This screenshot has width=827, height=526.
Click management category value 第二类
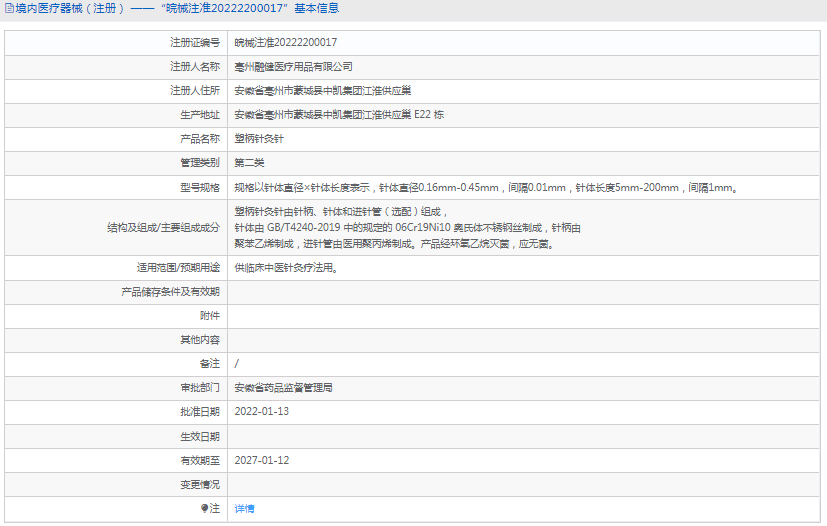pos(249,162)
